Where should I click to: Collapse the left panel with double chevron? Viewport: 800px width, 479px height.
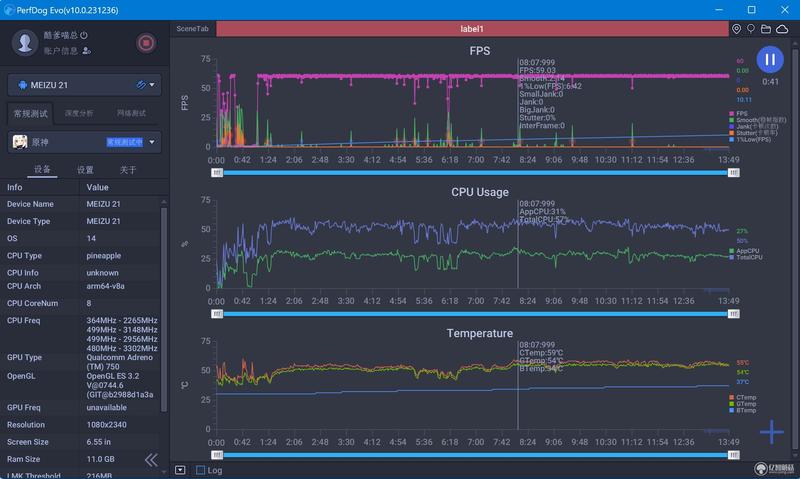151,460
